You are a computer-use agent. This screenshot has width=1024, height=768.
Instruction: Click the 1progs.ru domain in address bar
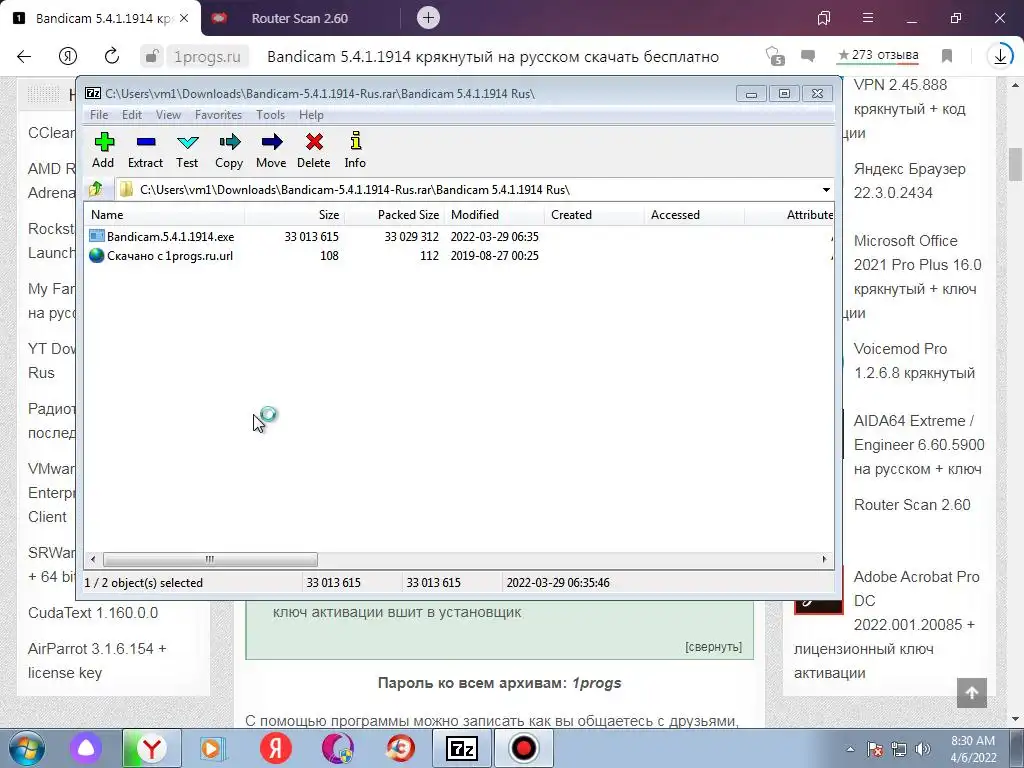tap(207, 57)
